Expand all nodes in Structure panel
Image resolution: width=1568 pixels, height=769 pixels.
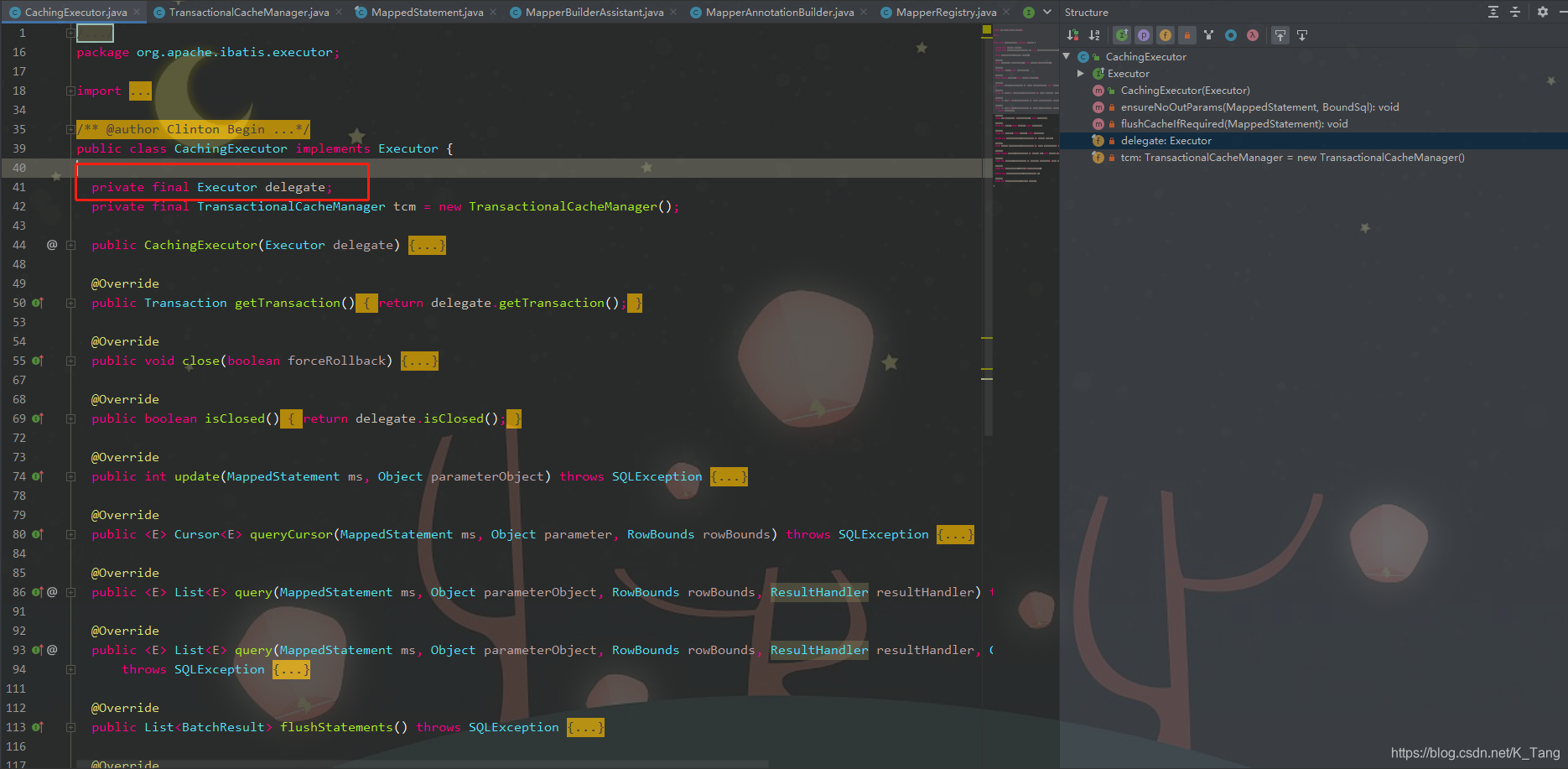[x=1493, y=12]
